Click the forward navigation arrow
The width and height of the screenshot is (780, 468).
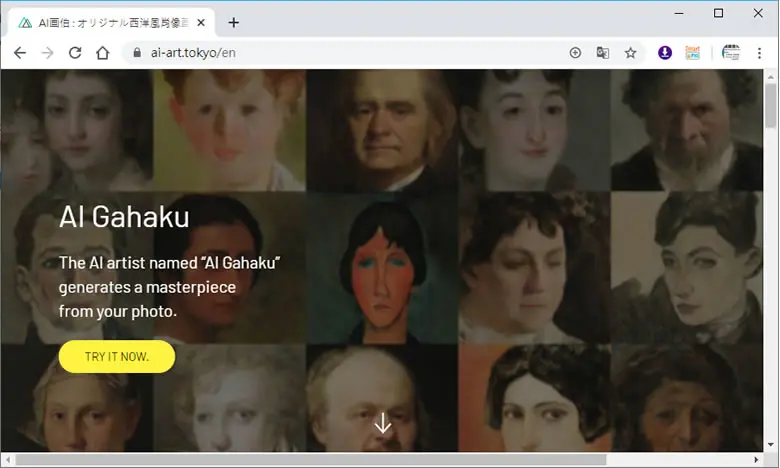(x=47, y=53)
